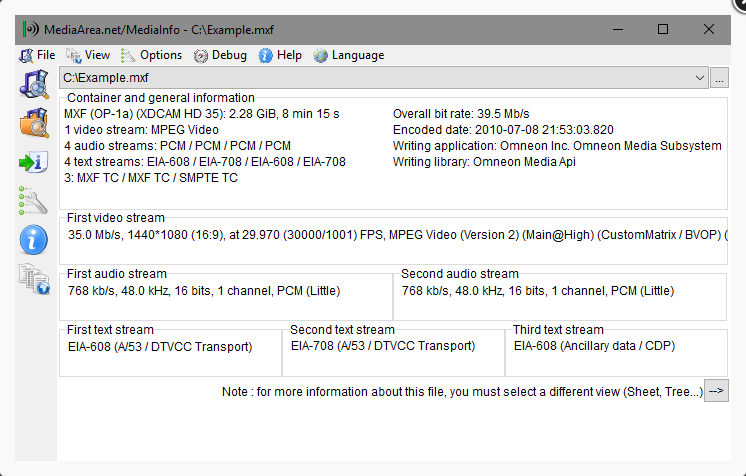Click the Debug menu gear icon

(201, 56)
